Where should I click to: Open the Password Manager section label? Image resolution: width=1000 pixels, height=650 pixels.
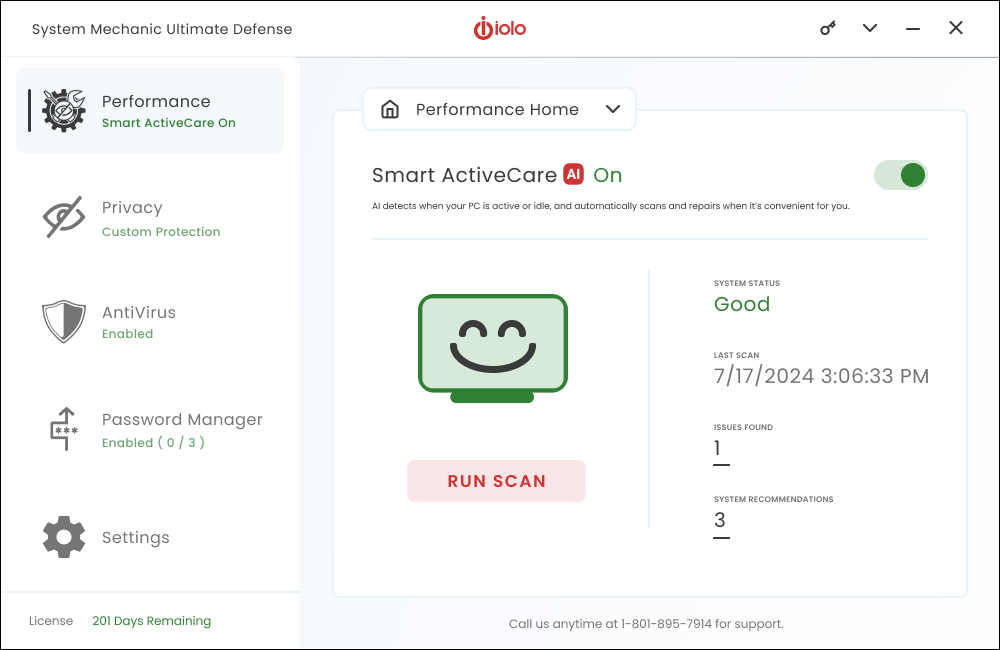(x=182, y=420)
